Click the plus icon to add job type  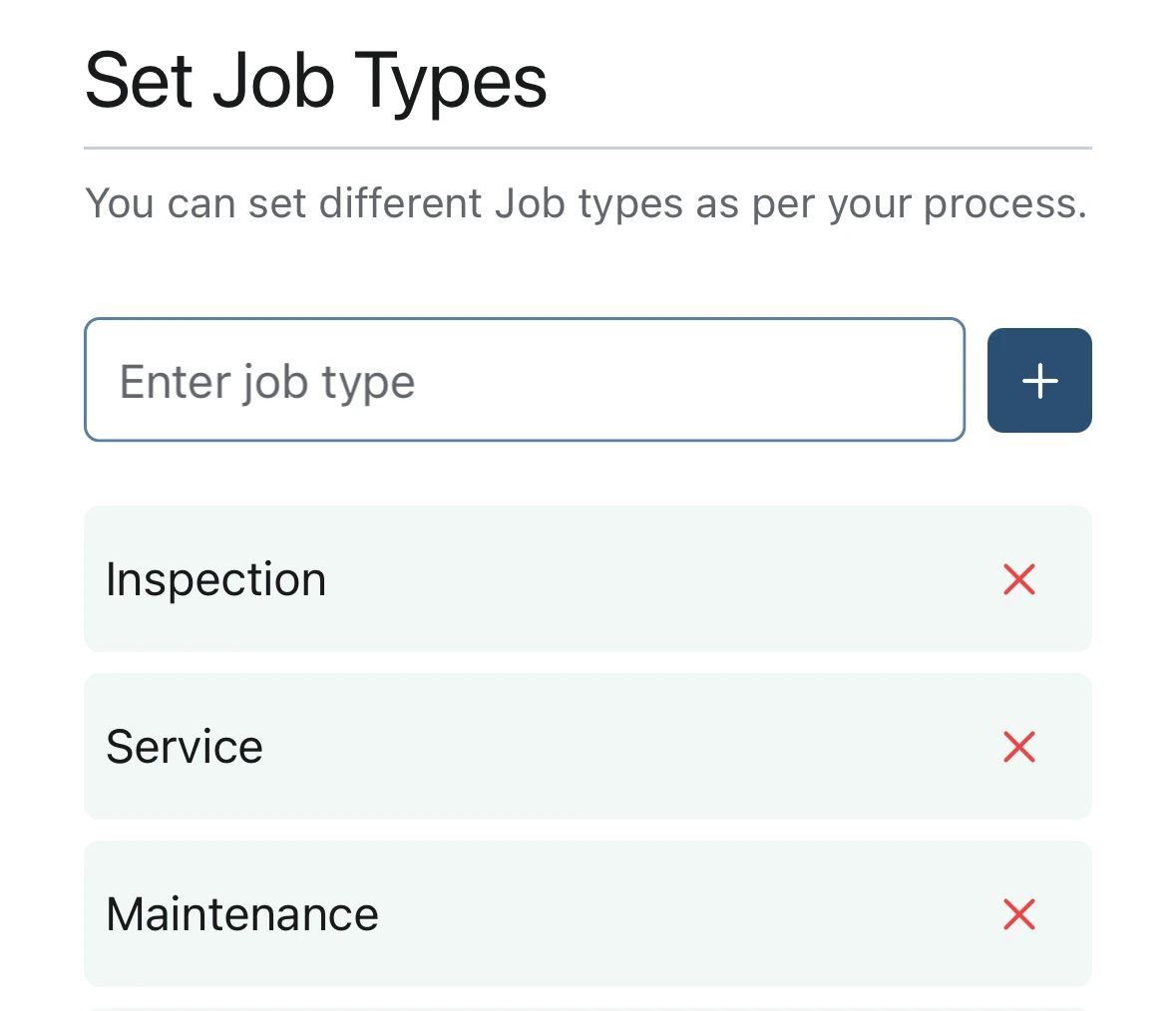tap(1039, 380)
